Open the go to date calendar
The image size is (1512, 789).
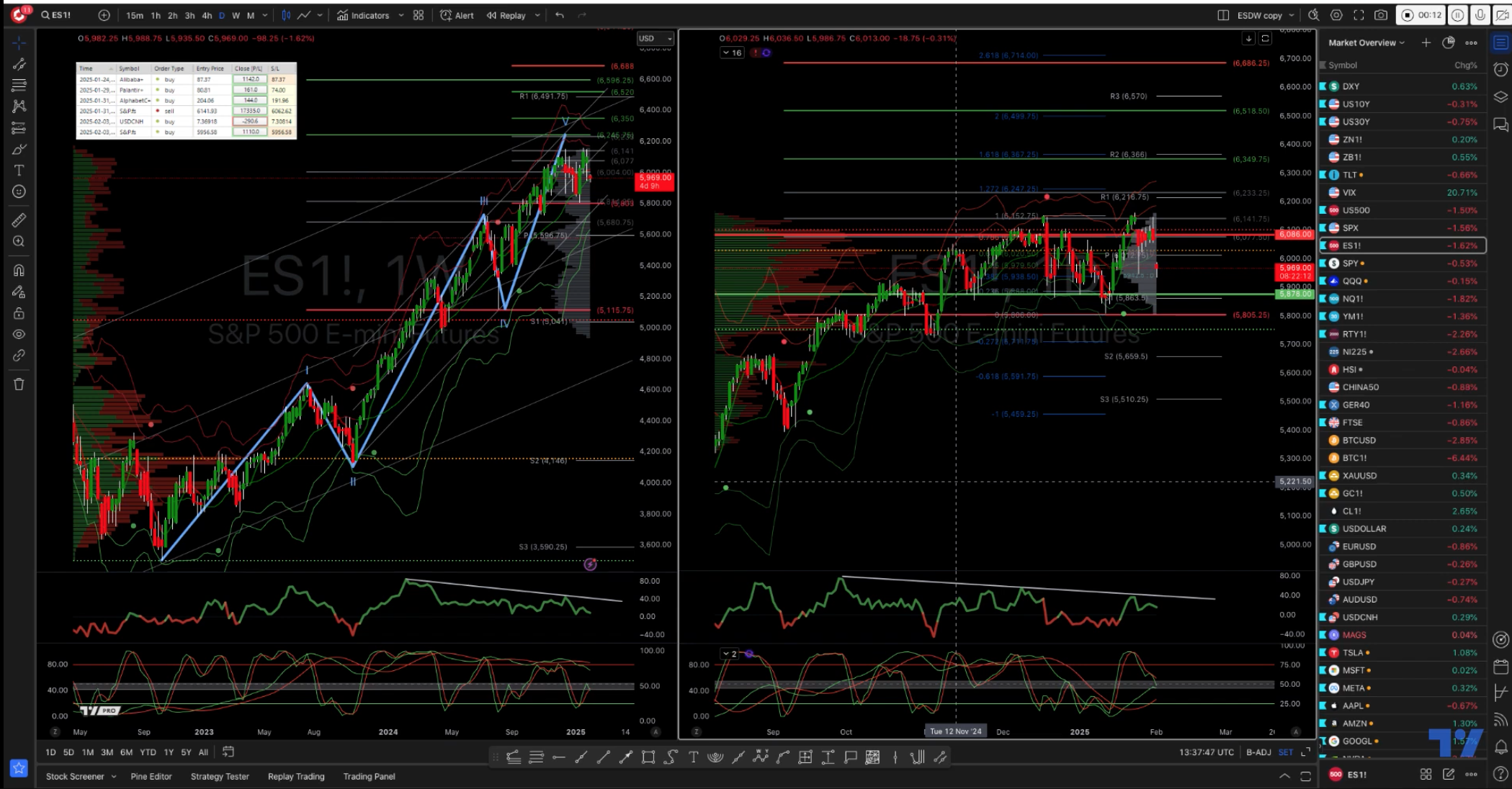point(228,752)
